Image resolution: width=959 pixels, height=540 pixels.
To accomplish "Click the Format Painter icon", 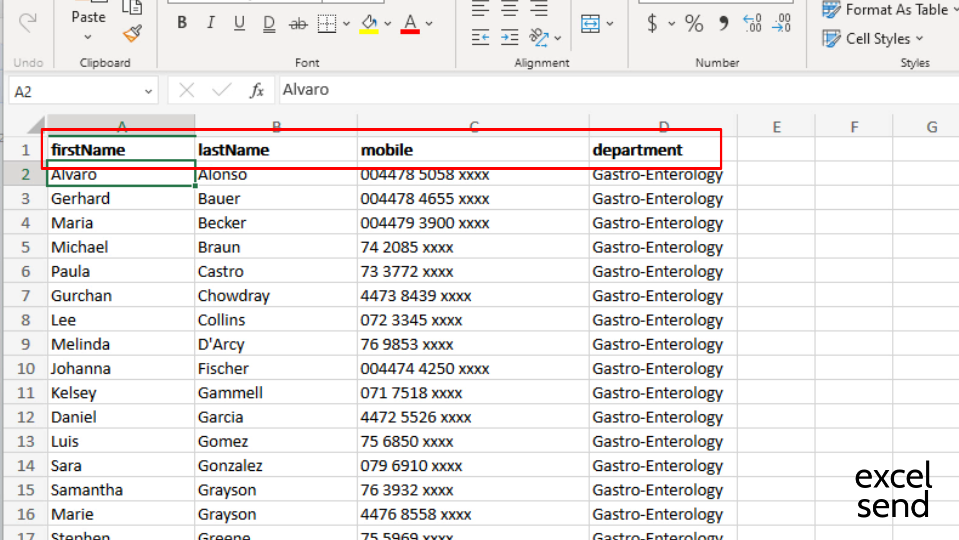I will pyautogui.click(x=132, y=34).
